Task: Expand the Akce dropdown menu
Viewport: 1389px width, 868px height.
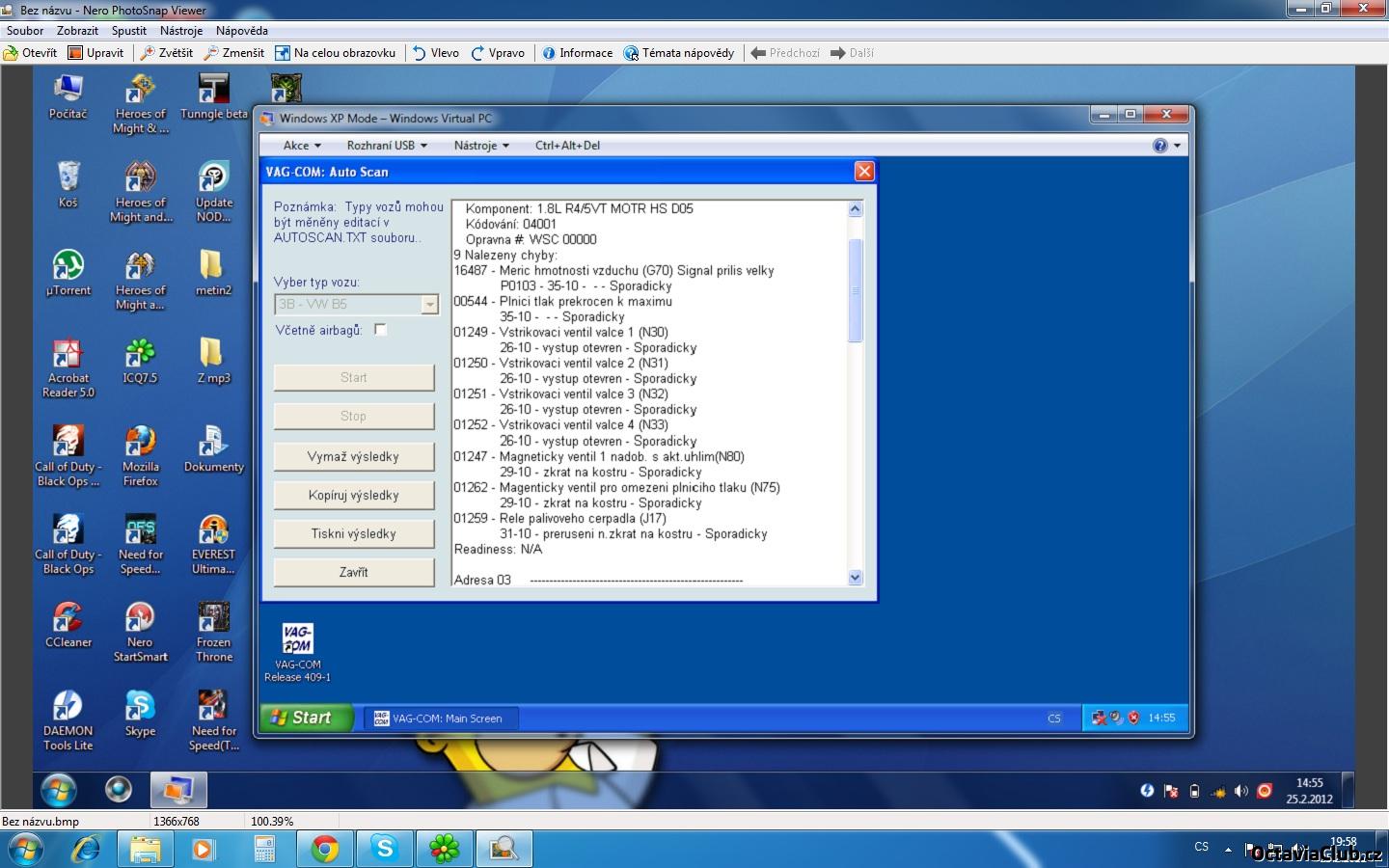Action: coord(302,146)
